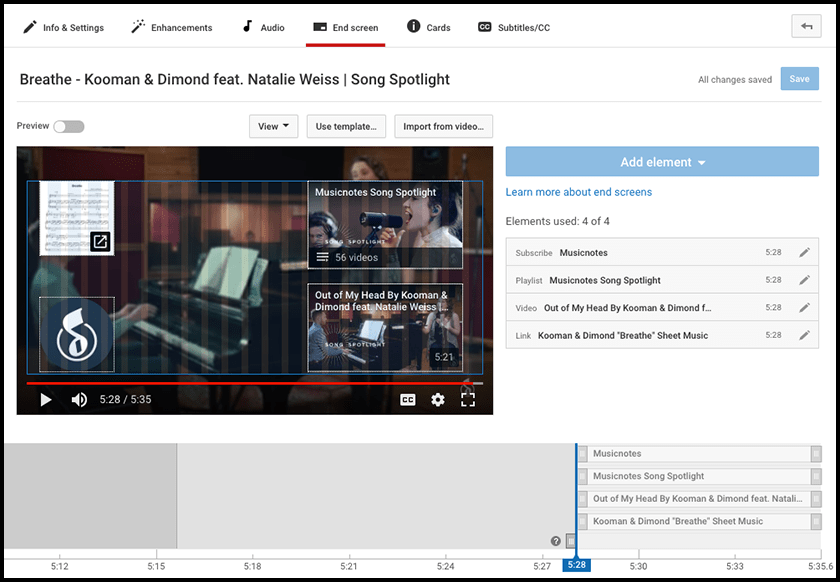The width and height of the screenshot is (840, 582).
Task: Select the Subscribe Musicnotes row
Action: (662, 252)
